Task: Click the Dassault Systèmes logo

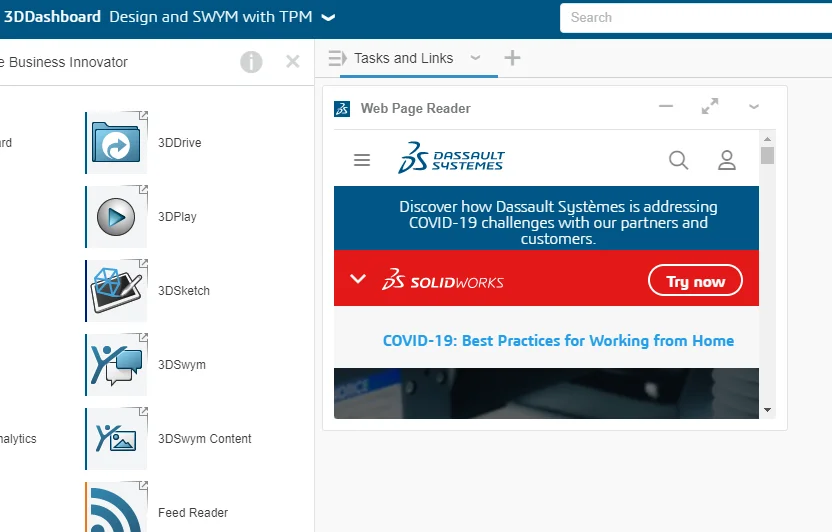Action: click(451, 158)
